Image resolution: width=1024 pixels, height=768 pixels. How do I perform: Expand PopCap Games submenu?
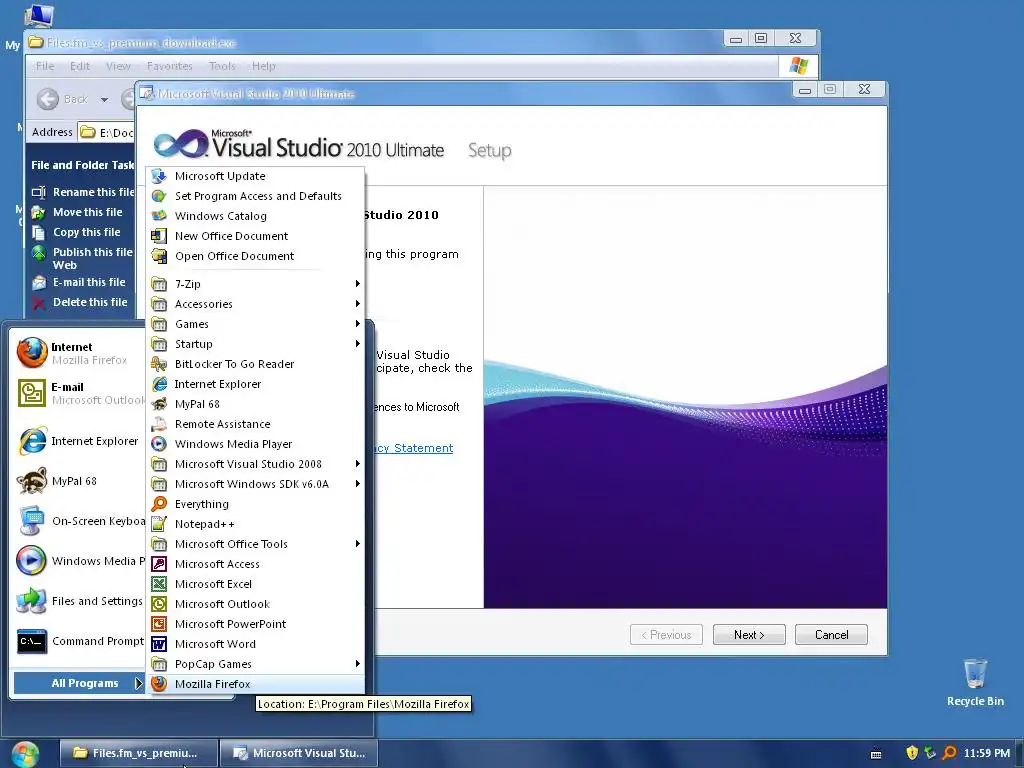[255, 664]
